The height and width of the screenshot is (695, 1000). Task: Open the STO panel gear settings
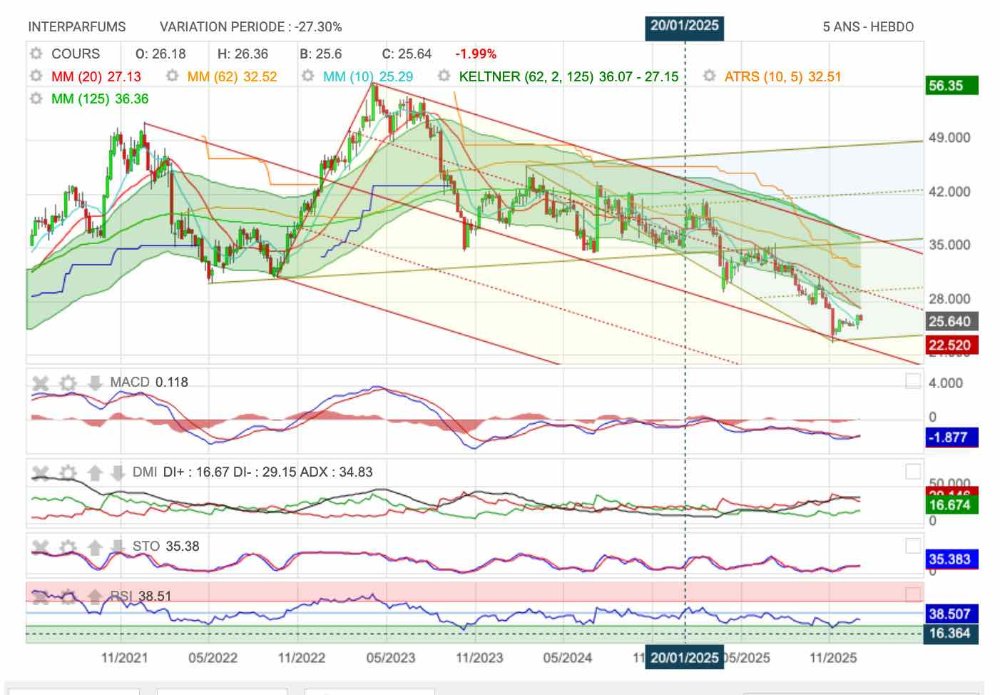point(68,546)
